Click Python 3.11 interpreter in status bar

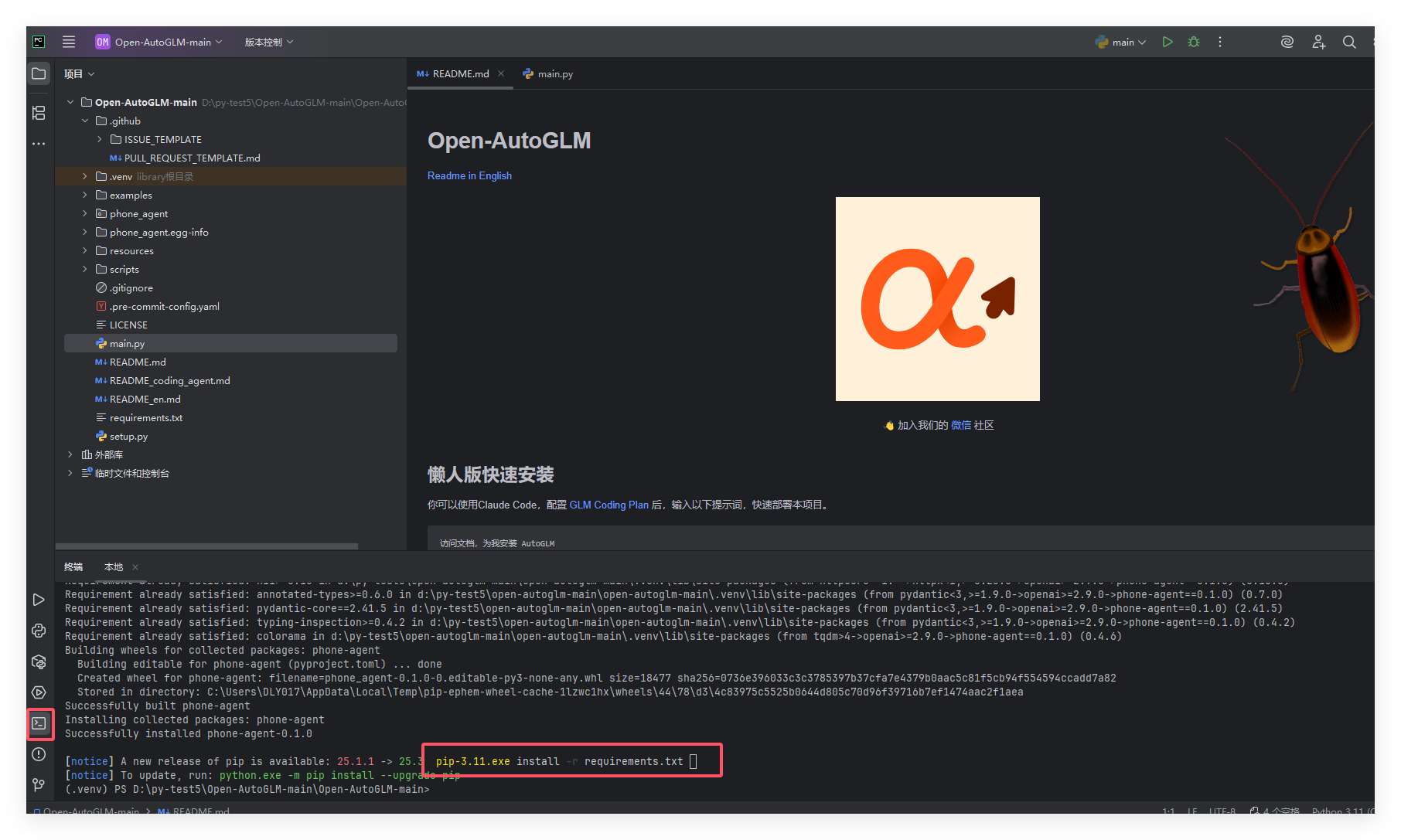click(1343, 811)
